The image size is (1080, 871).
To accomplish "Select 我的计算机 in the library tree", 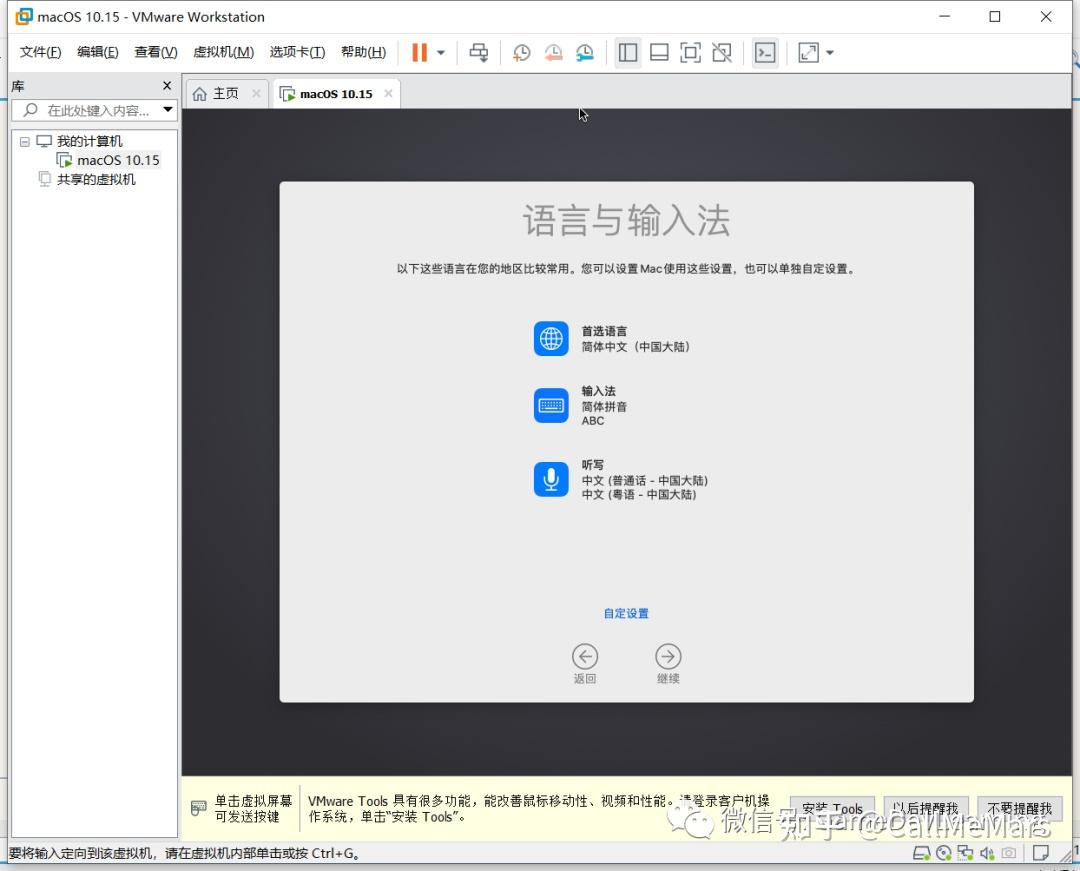I will (90, 141).
